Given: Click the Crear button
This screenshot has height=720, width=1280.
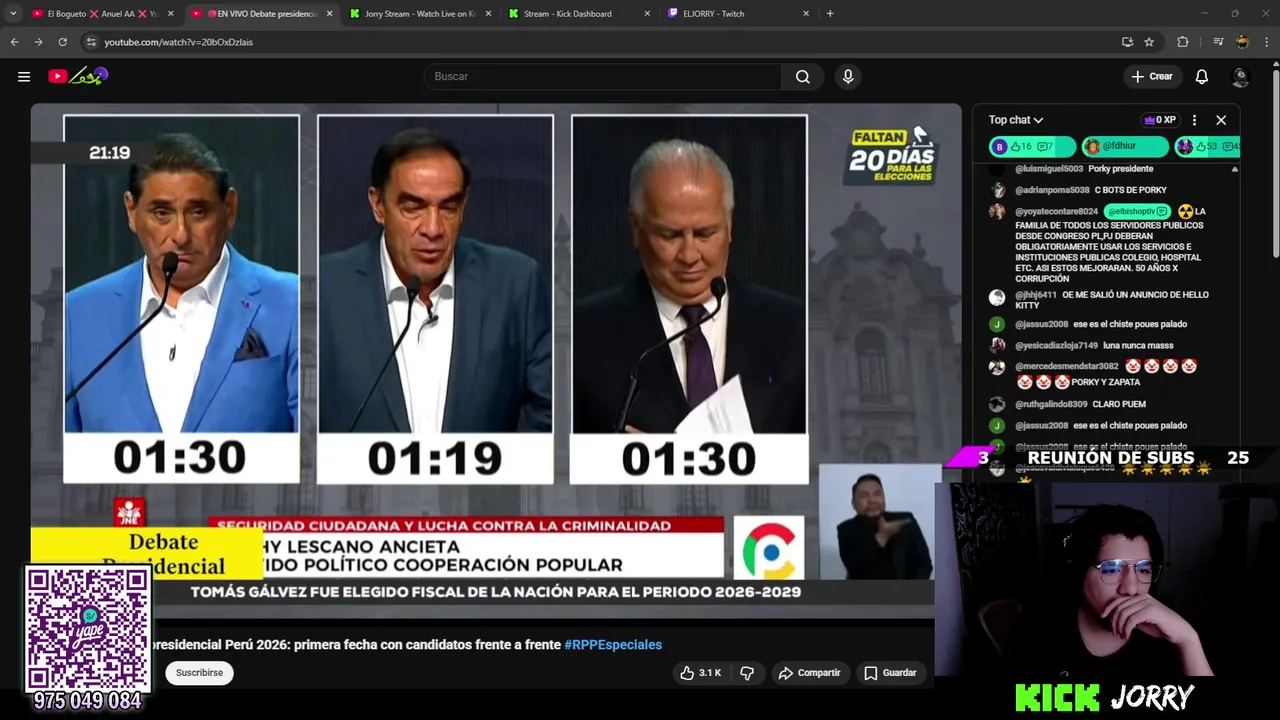Looking at the screenshot, I should coord(1152,76).
